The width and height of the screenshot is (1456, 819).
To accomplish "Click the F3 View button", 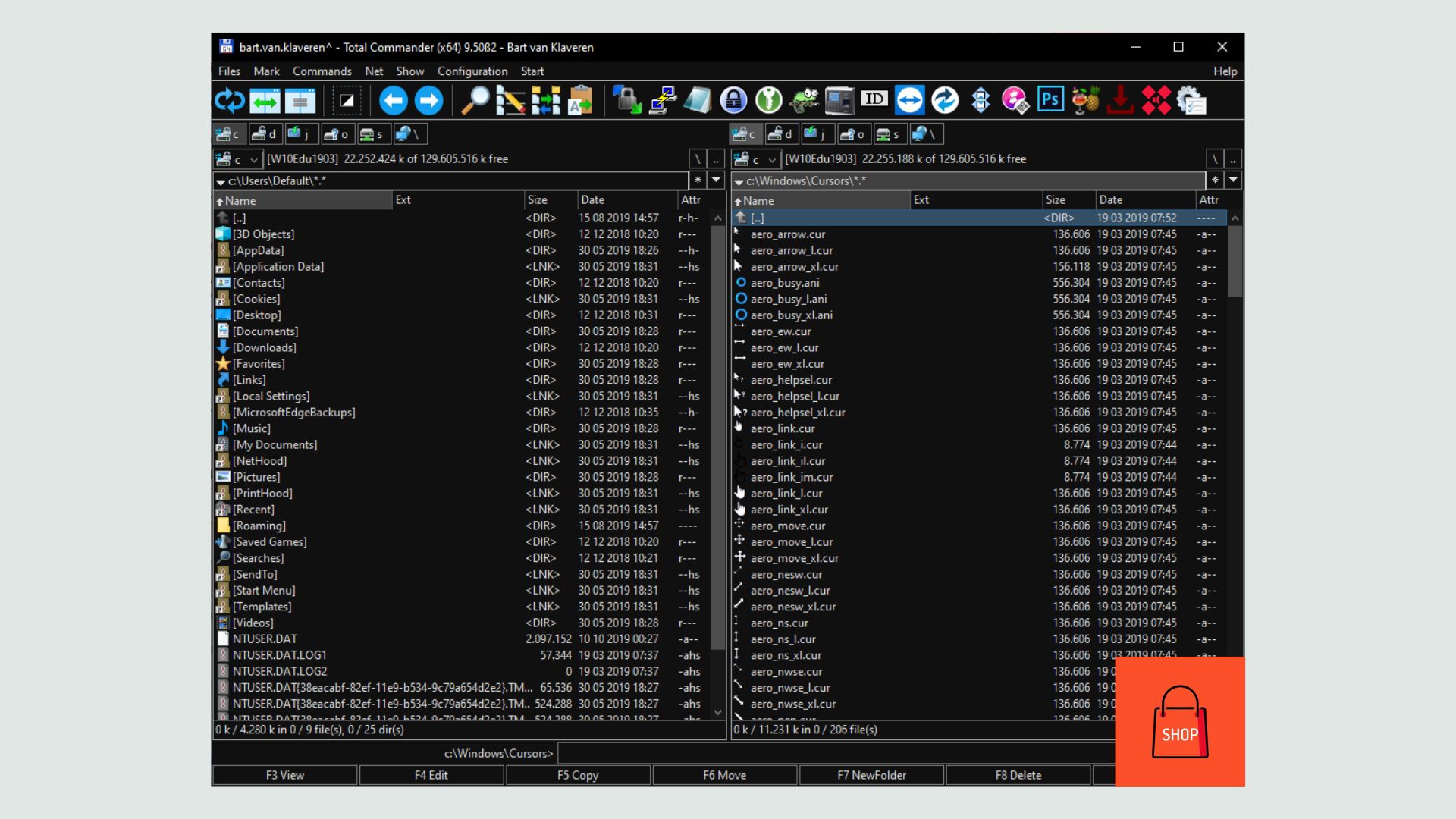I will tap(285, 775).
